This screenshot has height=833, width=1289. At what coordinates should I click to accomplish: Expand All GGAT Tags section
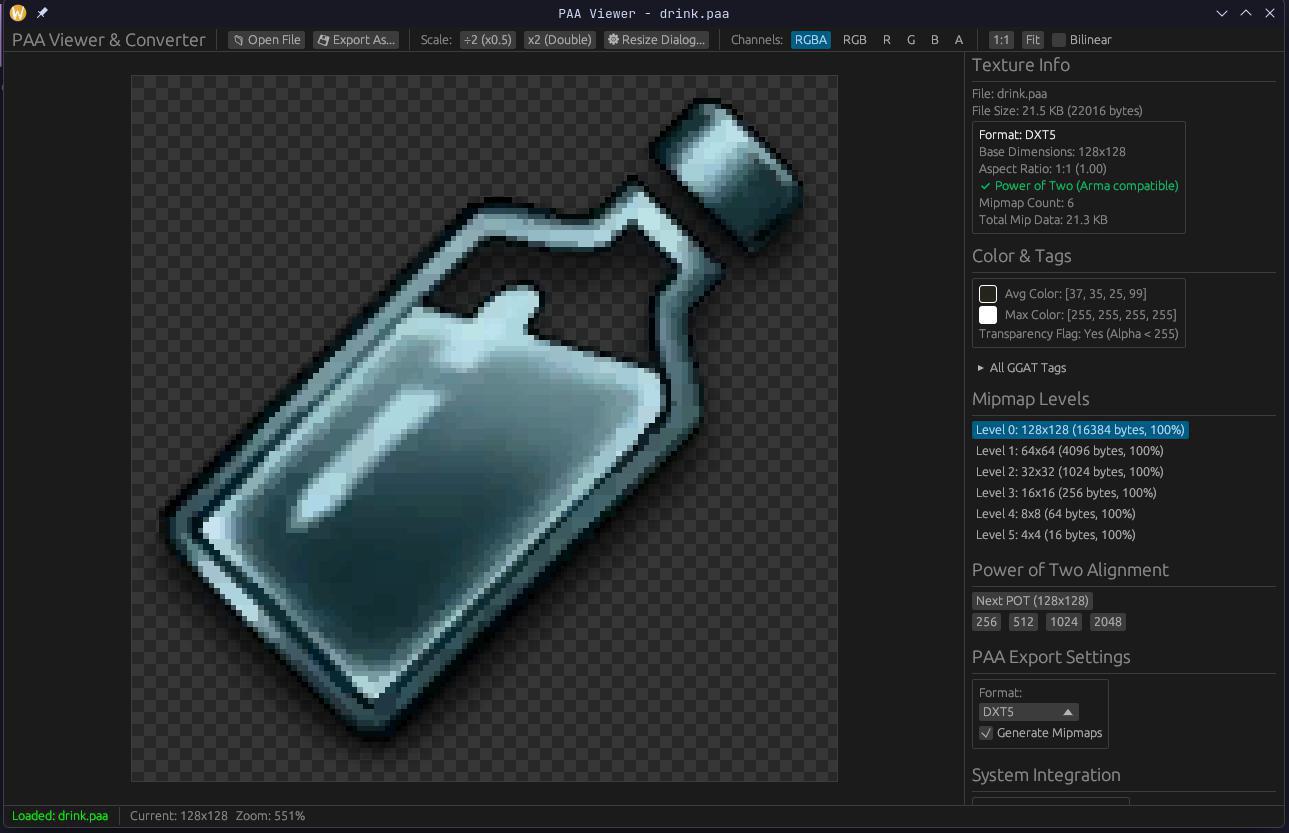[x=1022, y=367]
